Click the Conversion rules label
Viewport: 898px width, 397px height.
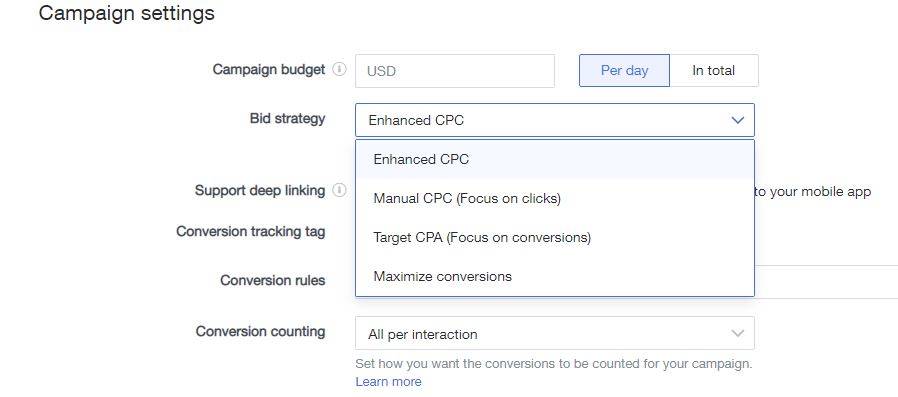pyautogui.click(x=273, y=280)
